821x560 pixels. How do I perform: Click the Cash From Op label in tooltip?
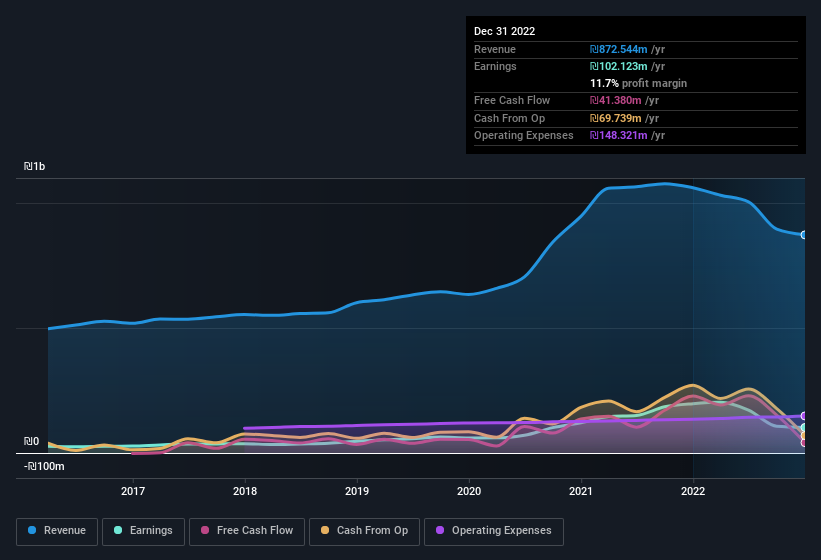coord(509,118)
